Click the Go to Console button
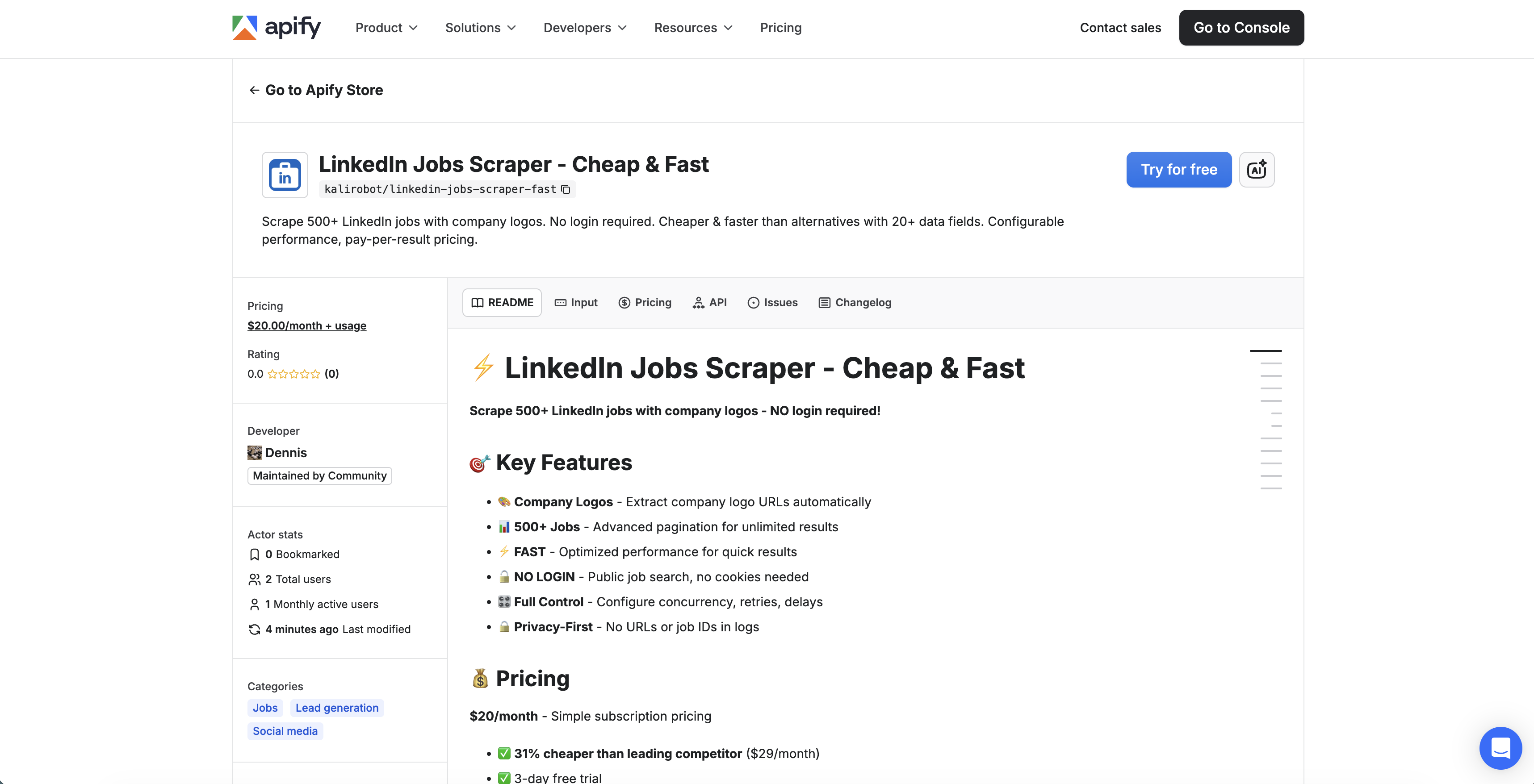 coord(1241,27)
